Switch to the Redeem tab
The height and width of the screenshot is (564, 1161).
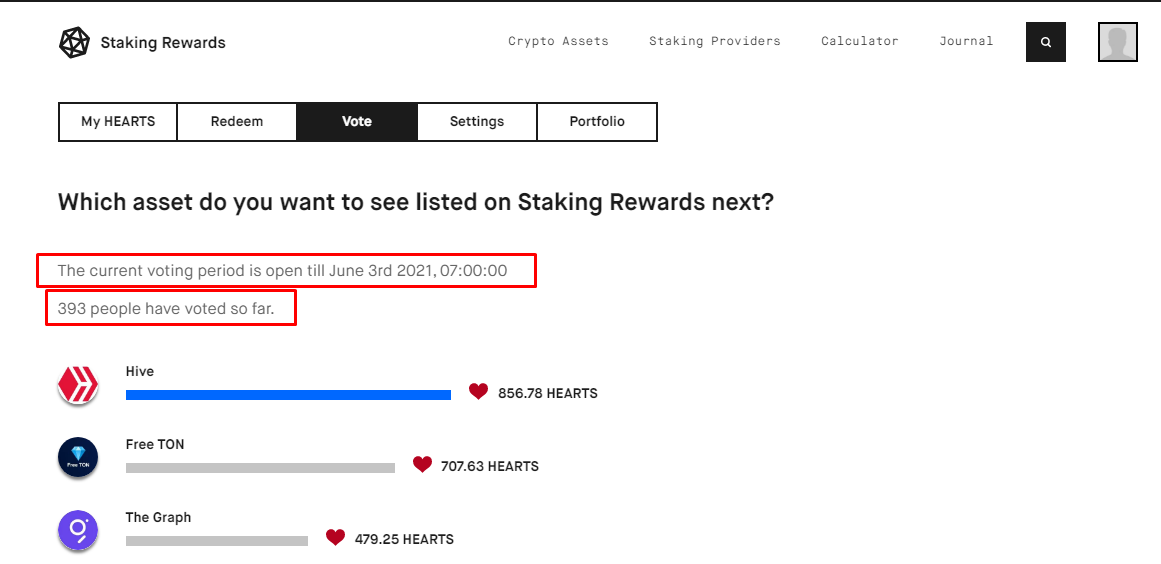coord(237,121)
